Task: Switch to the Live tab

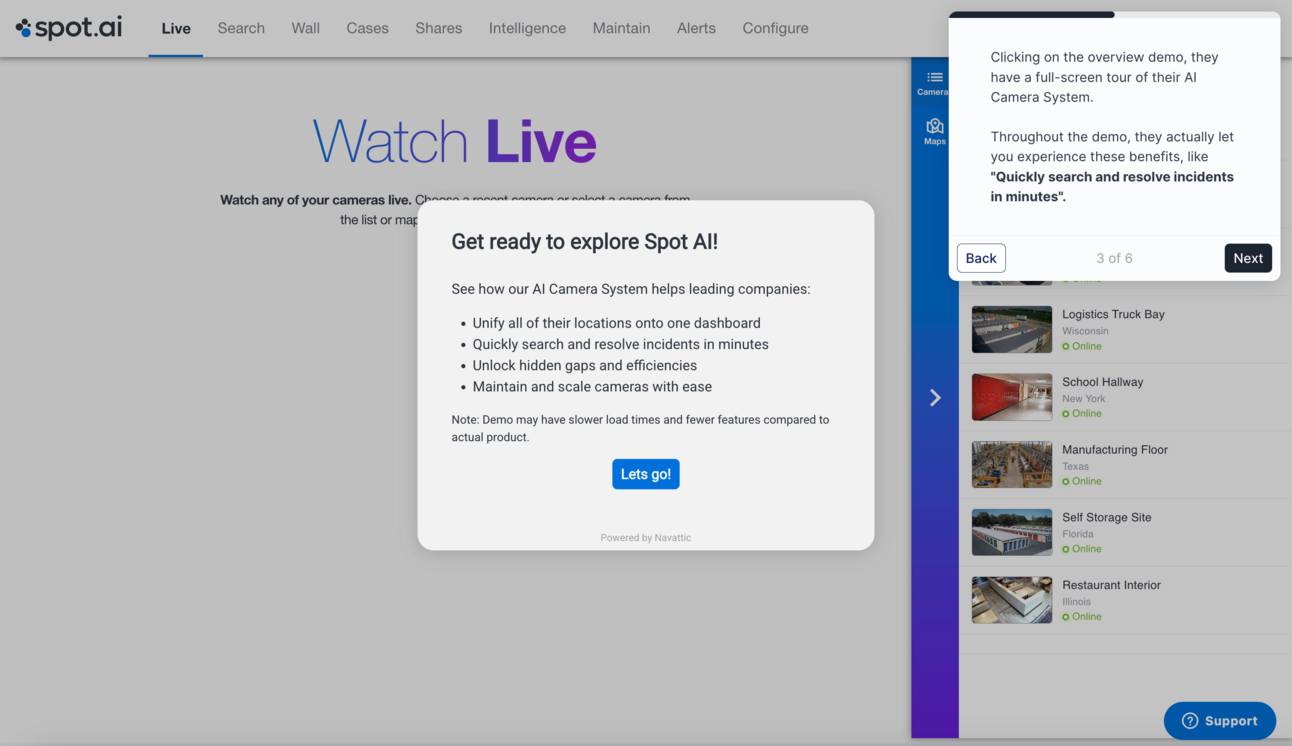Action: pyautogui.click(x=176, y=28)
